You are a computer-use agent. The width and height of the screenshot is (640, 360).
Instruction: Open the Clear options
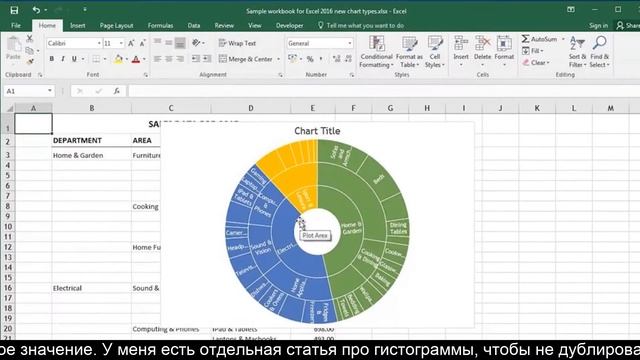[x=536, y=62]
